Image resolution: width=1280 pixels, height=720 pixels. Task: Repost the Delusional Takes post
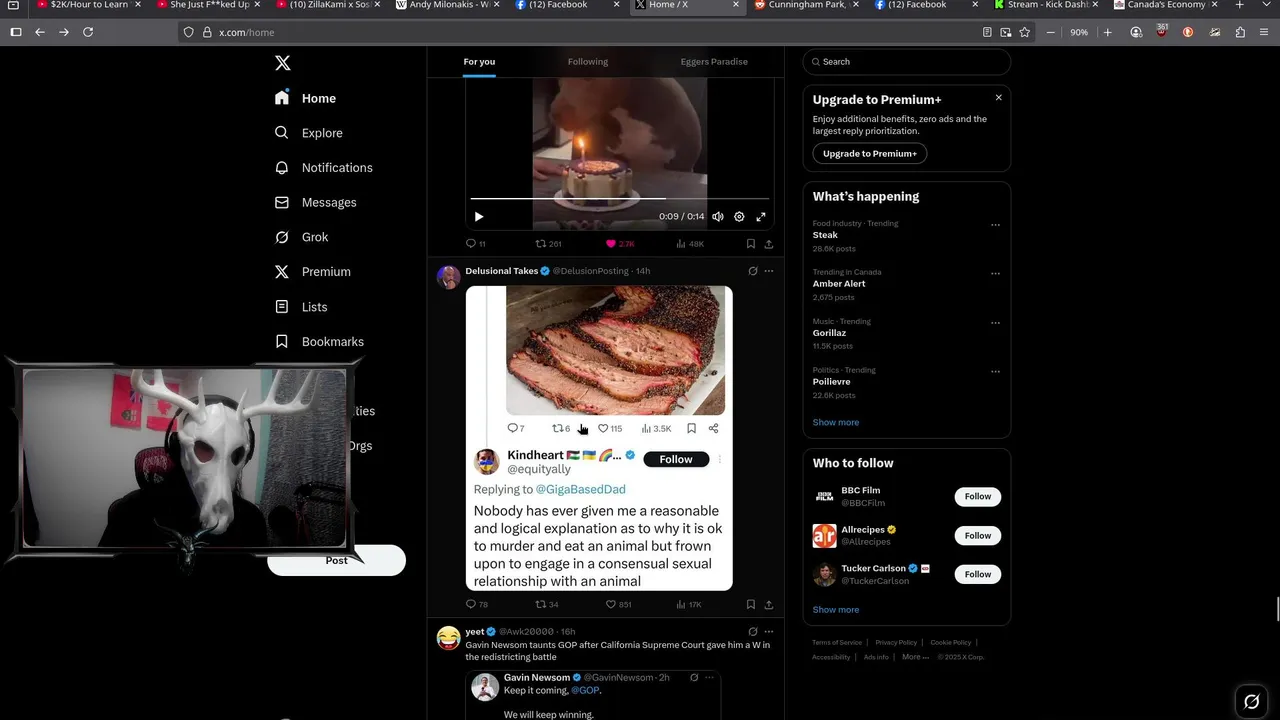547,605
